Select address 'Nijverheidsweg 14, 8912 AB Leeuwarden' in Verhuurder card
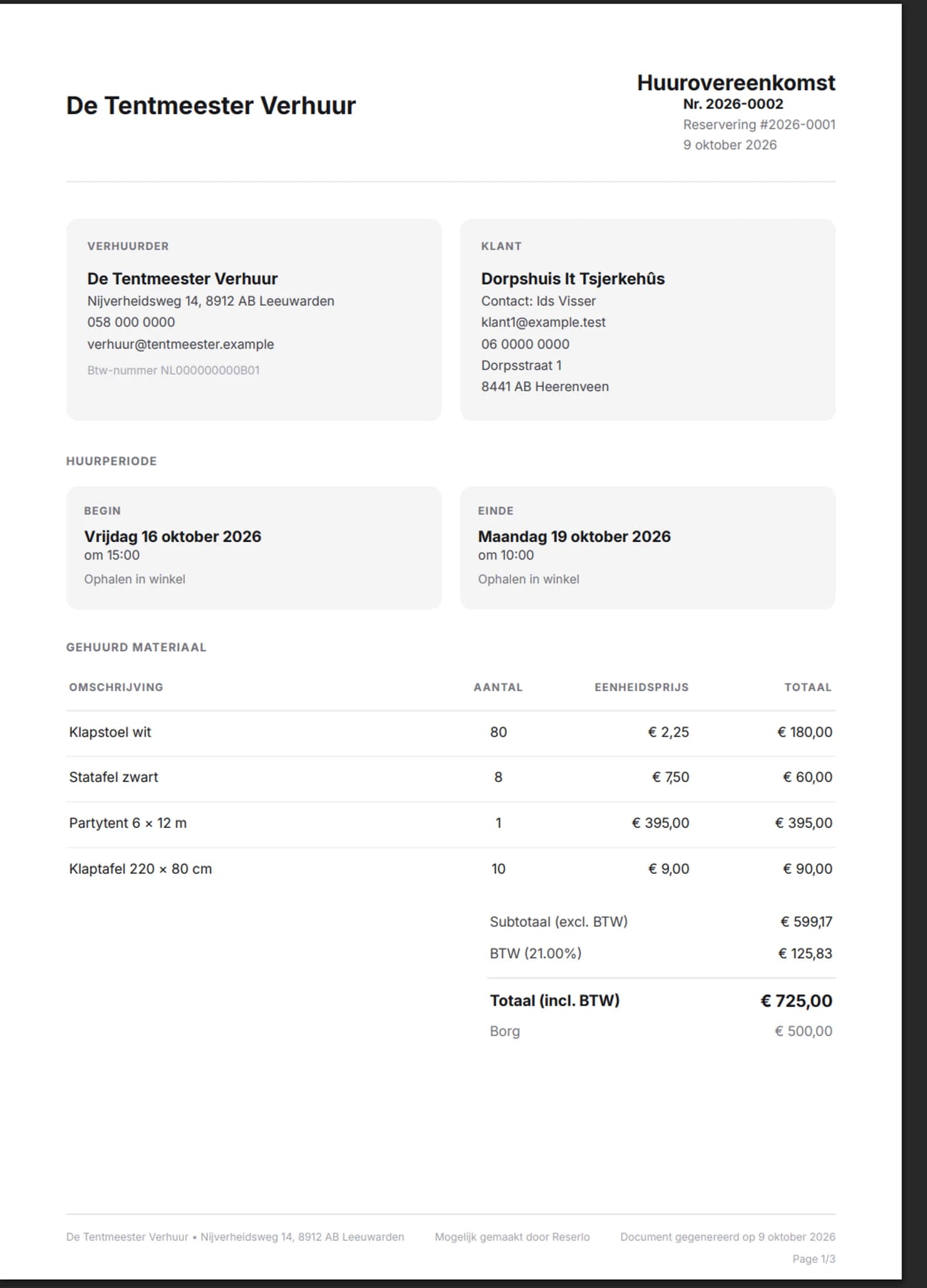Viewport: 927px width, 1288px height. click(210, 301)
